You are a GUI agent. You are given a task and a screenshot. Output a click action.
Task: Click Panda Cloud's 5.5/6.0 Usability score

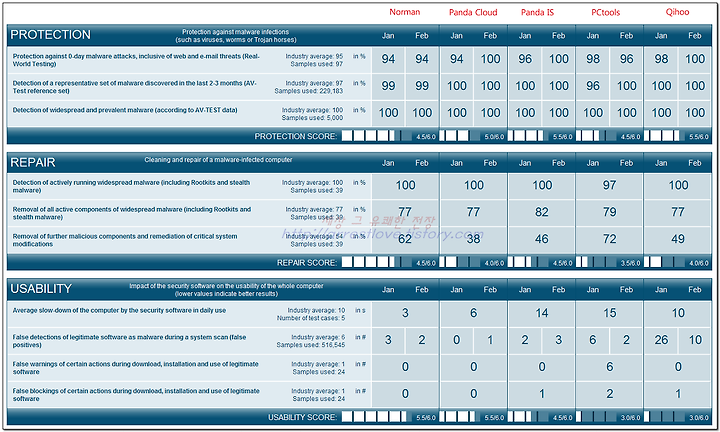tap(494, 418)
